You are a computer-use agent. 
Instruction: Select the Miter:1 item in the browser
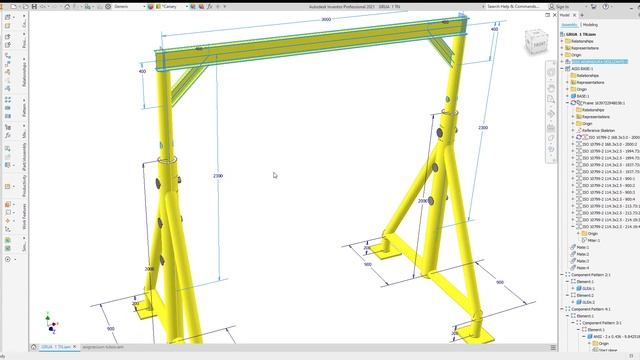(593, 240)
